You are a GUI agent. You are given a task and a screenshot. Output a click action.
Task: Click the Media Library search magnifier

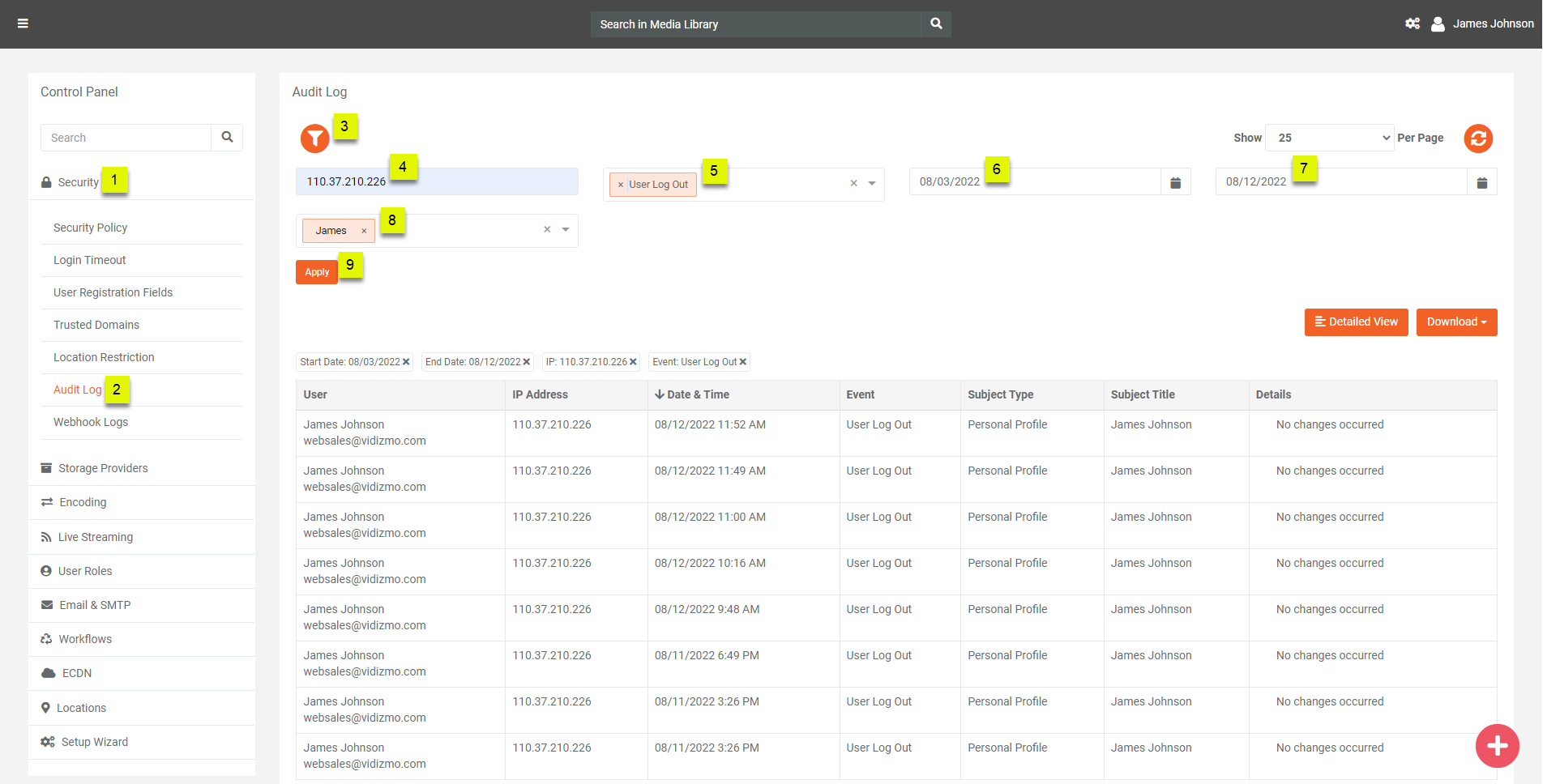coord(936,23)
